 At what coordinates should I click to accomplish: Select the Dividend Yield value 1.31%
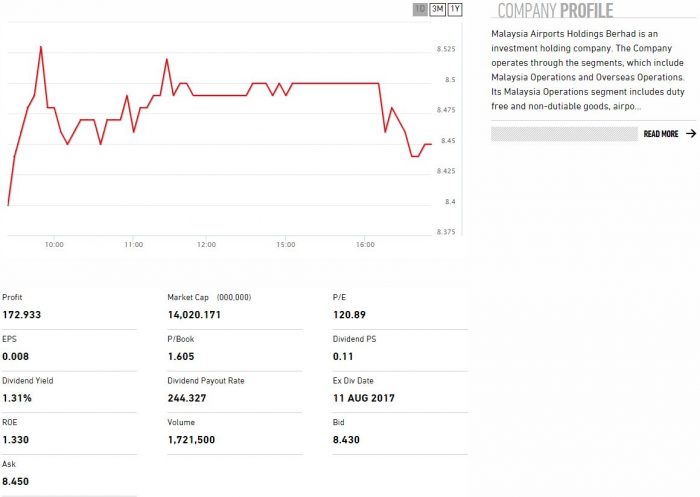pos(17,398)
